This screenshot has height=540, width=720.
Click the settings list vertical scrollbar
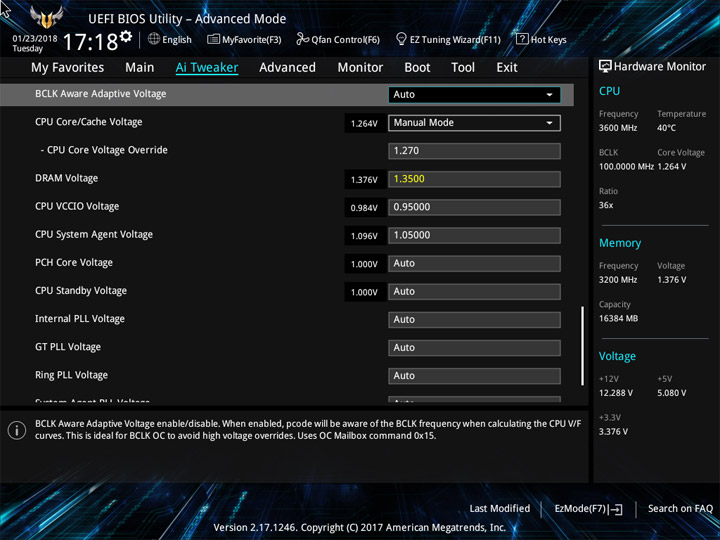pyautogui.click(x=583, y=346)
